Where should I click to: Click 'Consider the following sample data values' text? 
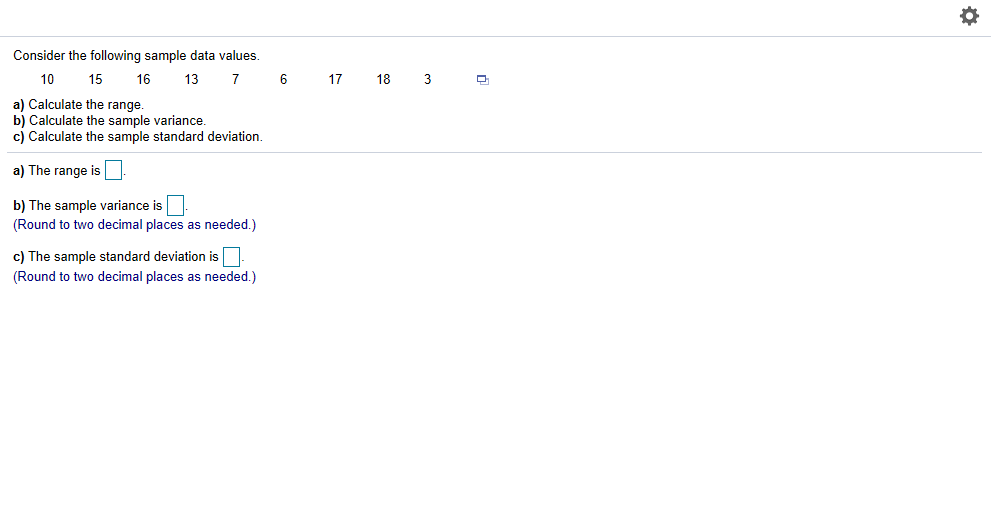click(x=137, y=56)
